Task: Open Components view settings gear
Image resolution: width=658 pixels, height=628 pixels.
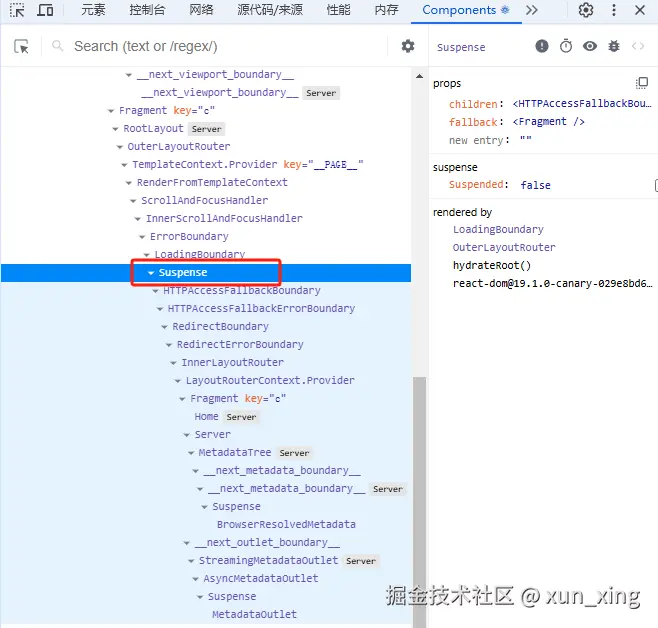Action: click(408, 46)
